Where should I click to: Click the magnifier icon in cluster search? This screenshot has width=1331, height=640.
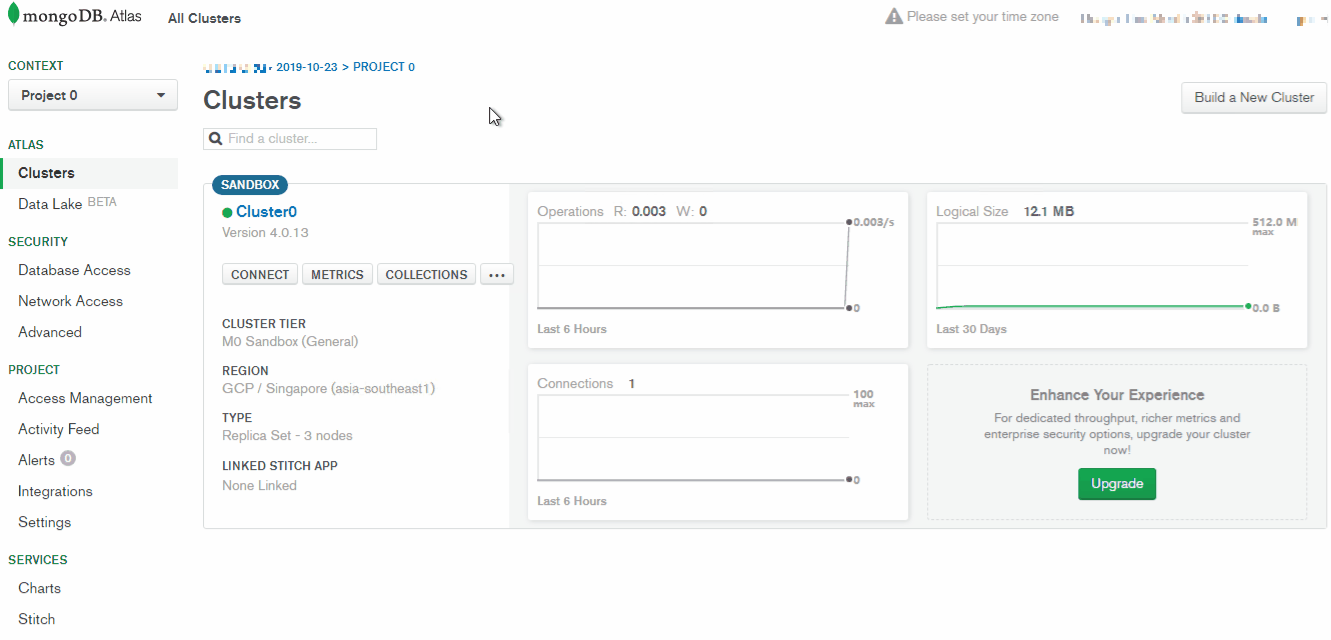(x=215, y=139)
